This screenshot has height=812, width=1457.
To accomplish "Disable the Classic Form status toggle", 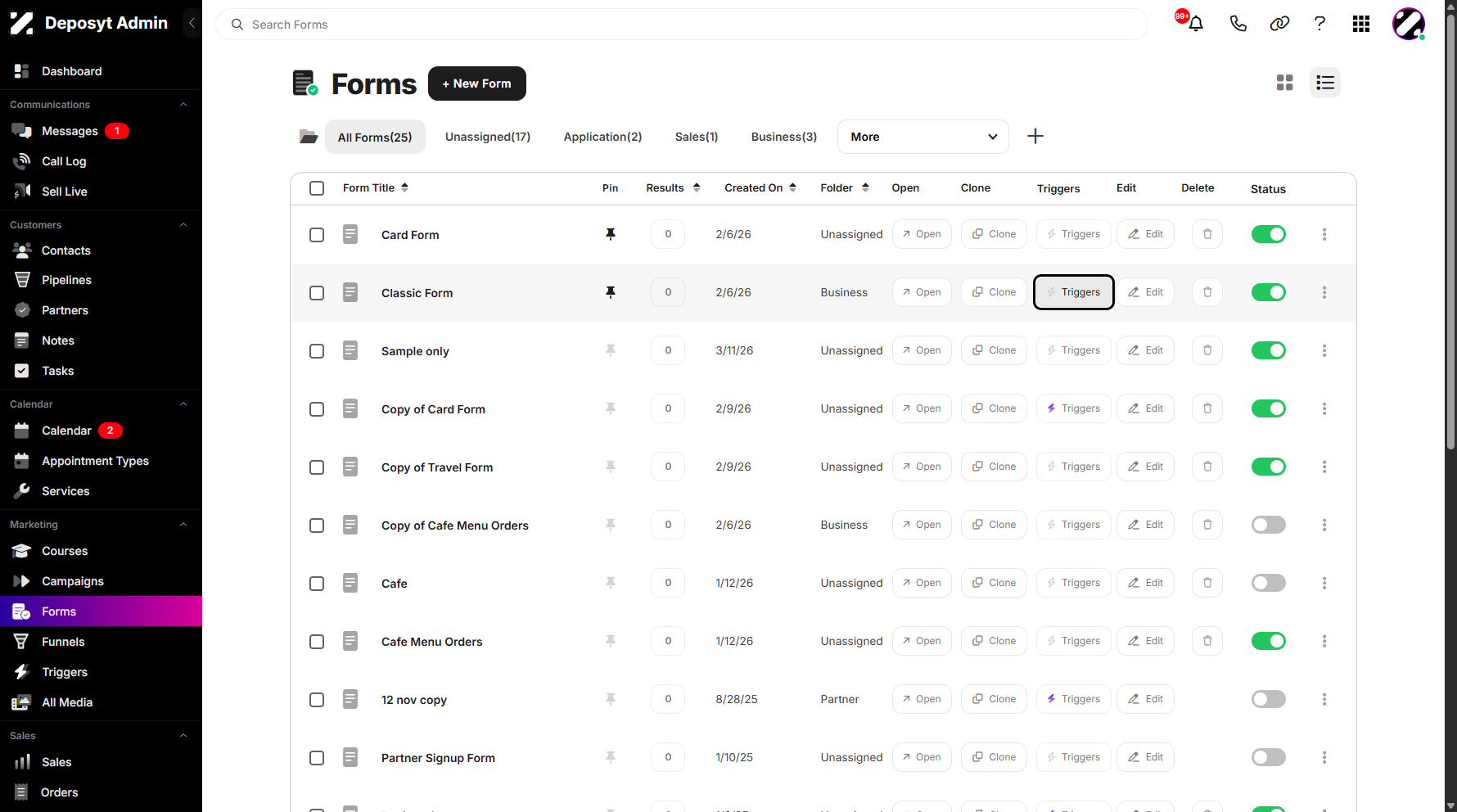I will coord(1269,292).
